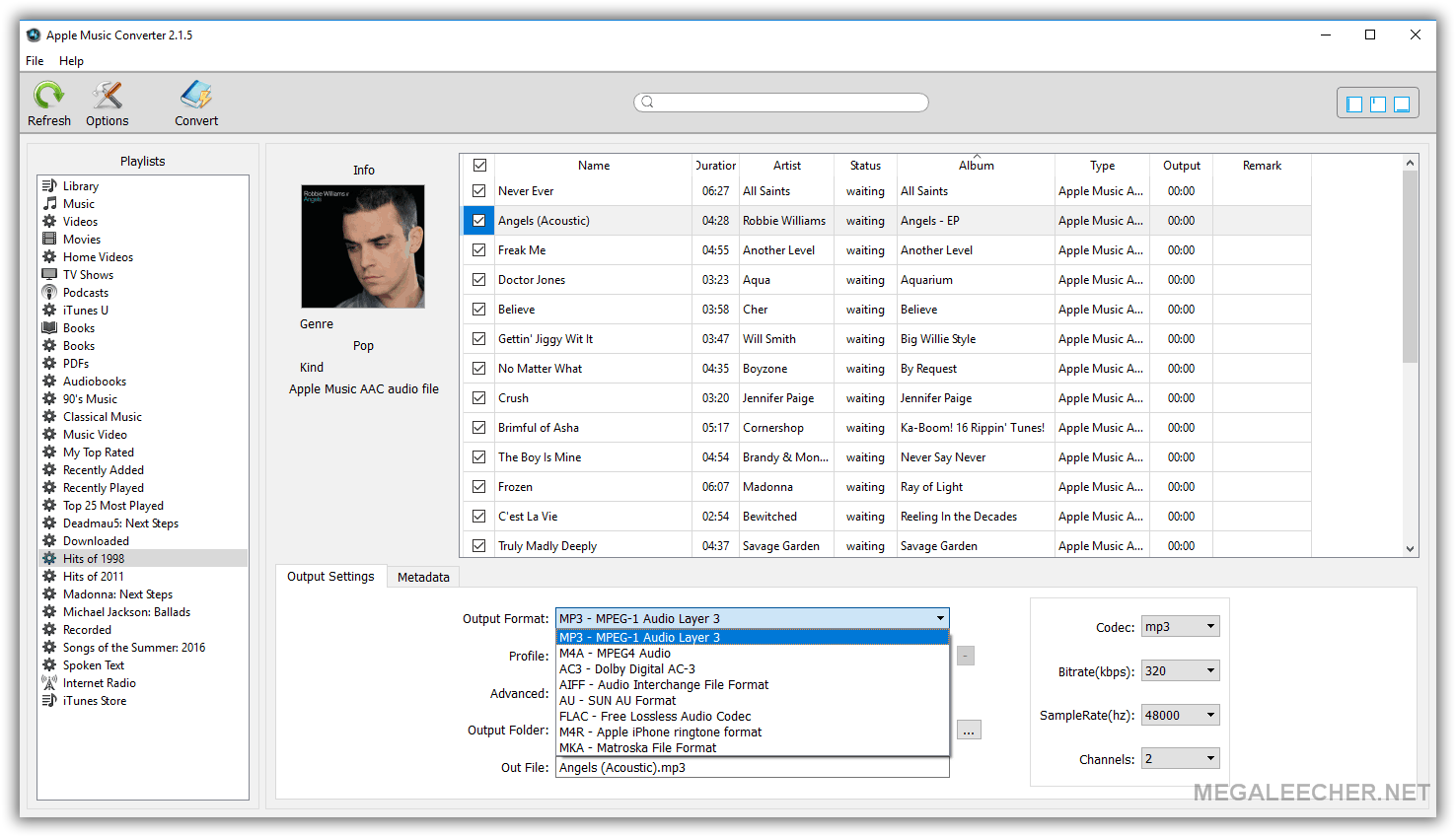This screenshot has height=837, width=1456.
Task: Uncheck the Gettin' Jiggy Wit It track
Action: tap(479, 338)
